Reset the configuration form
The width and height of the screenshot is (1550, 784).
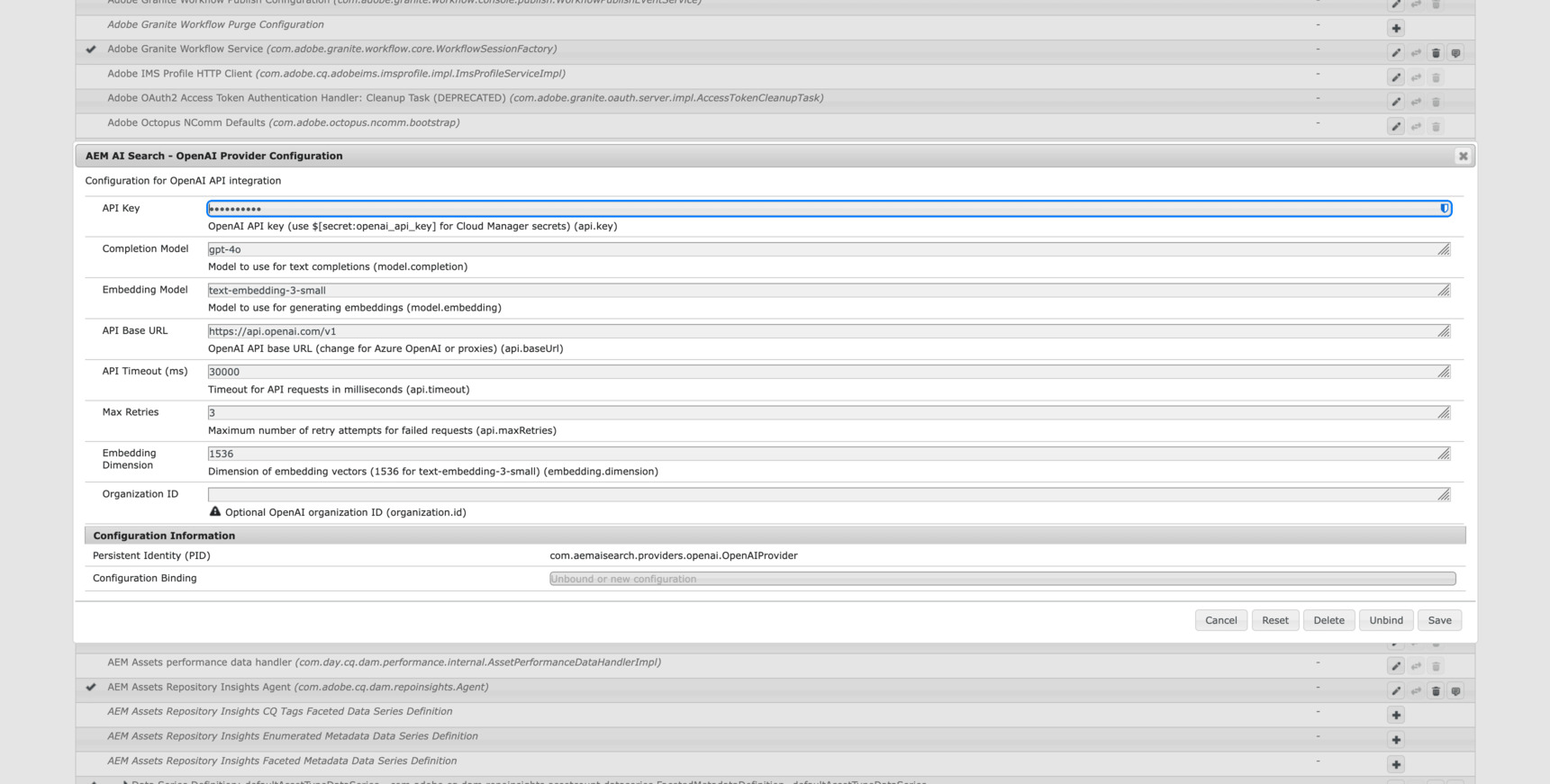click(1275, 620)
